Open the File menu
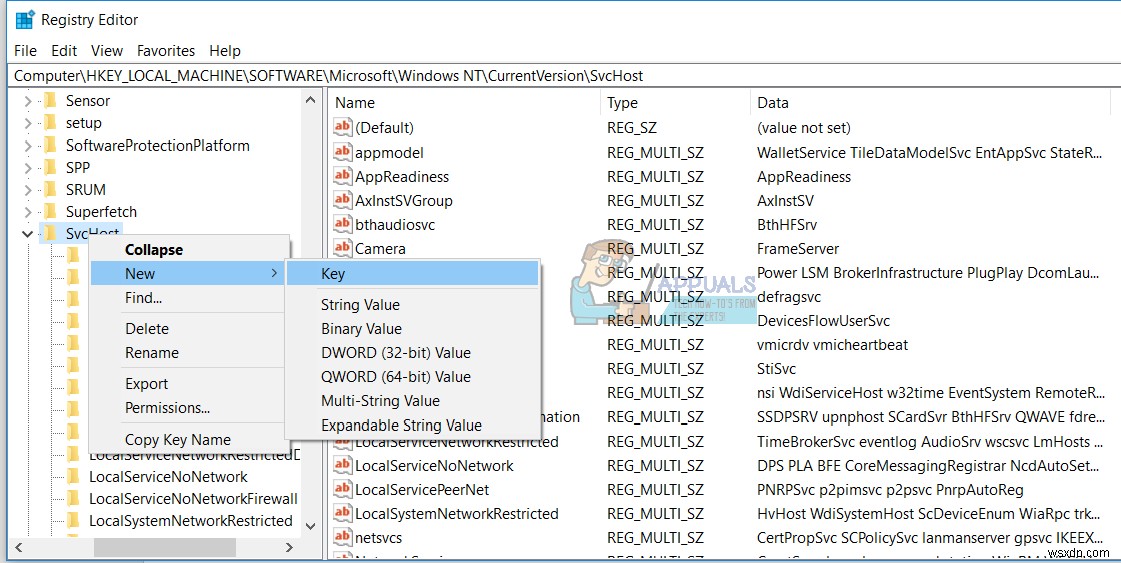 point(25,51)
